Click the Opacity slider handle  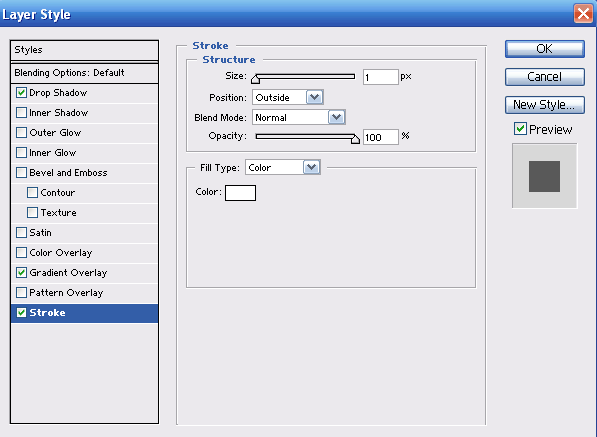pyautogui.click(x=355, y=139)
